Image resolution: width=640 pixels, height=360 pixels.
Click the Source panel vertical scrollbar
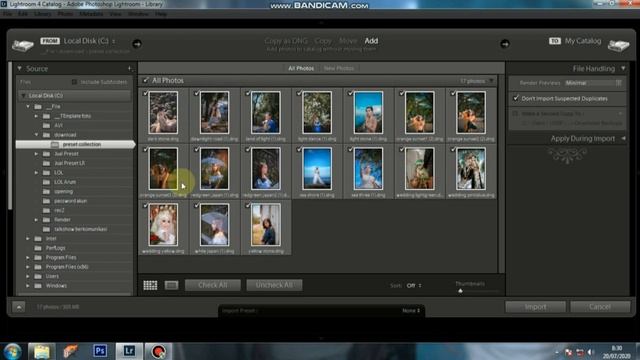(x=10, y=137)
